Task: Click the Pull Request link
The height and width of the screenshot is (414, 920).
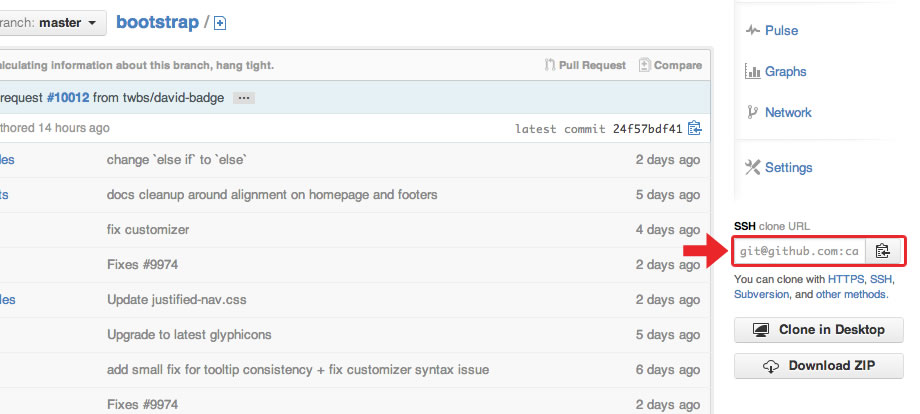Action: [585, 65]
